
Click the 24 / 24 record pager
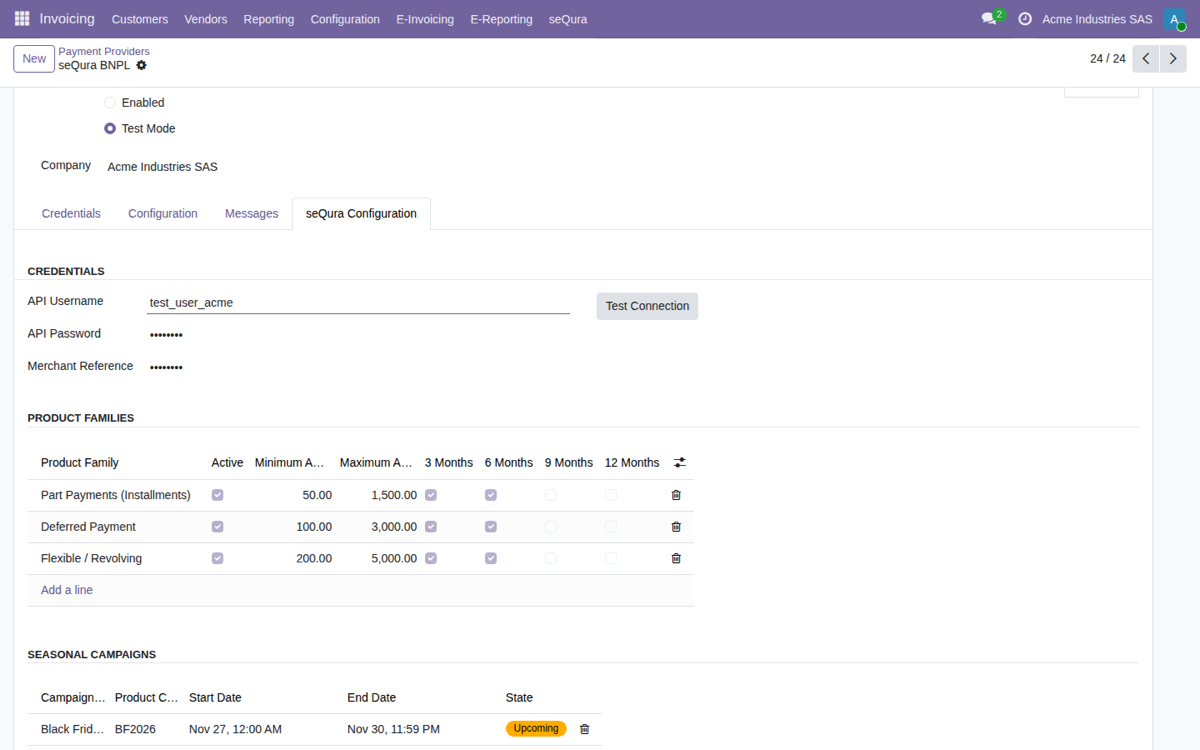1108,59
